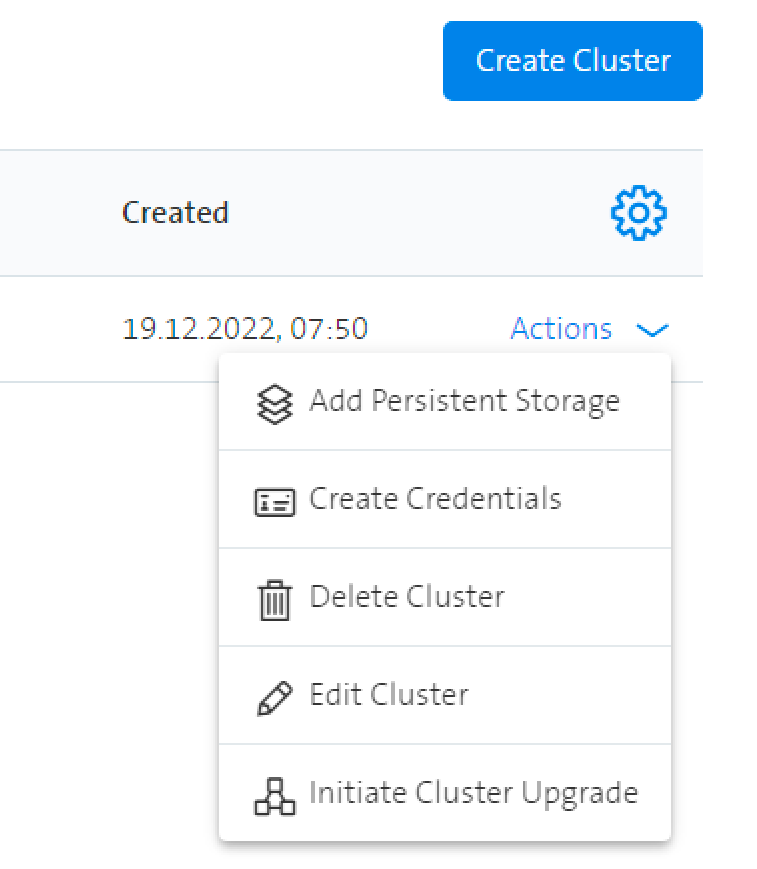
Task: Choose Create Credentials from the menu
Action: click(x=445, y=499)
